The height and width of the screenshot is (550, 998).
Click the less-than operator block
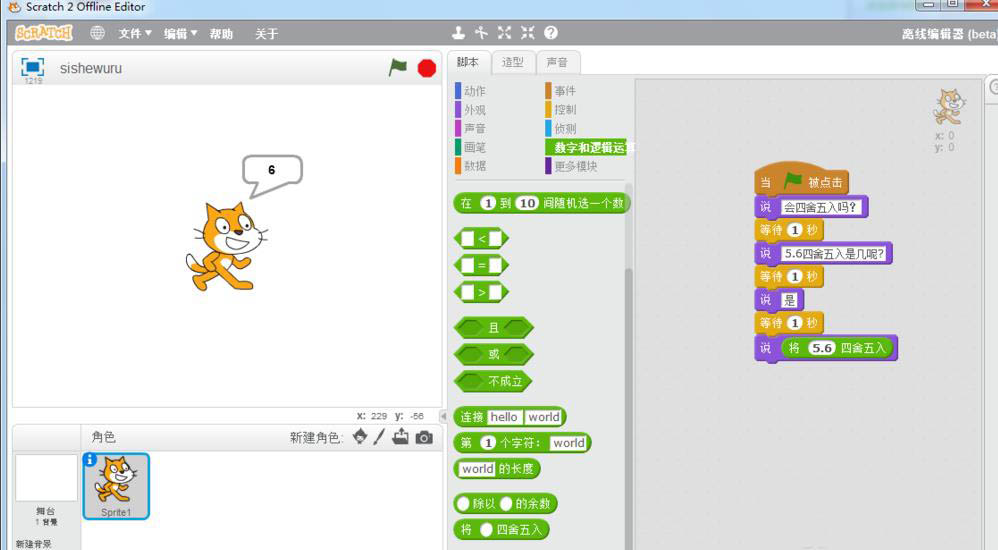pos(481,239)
